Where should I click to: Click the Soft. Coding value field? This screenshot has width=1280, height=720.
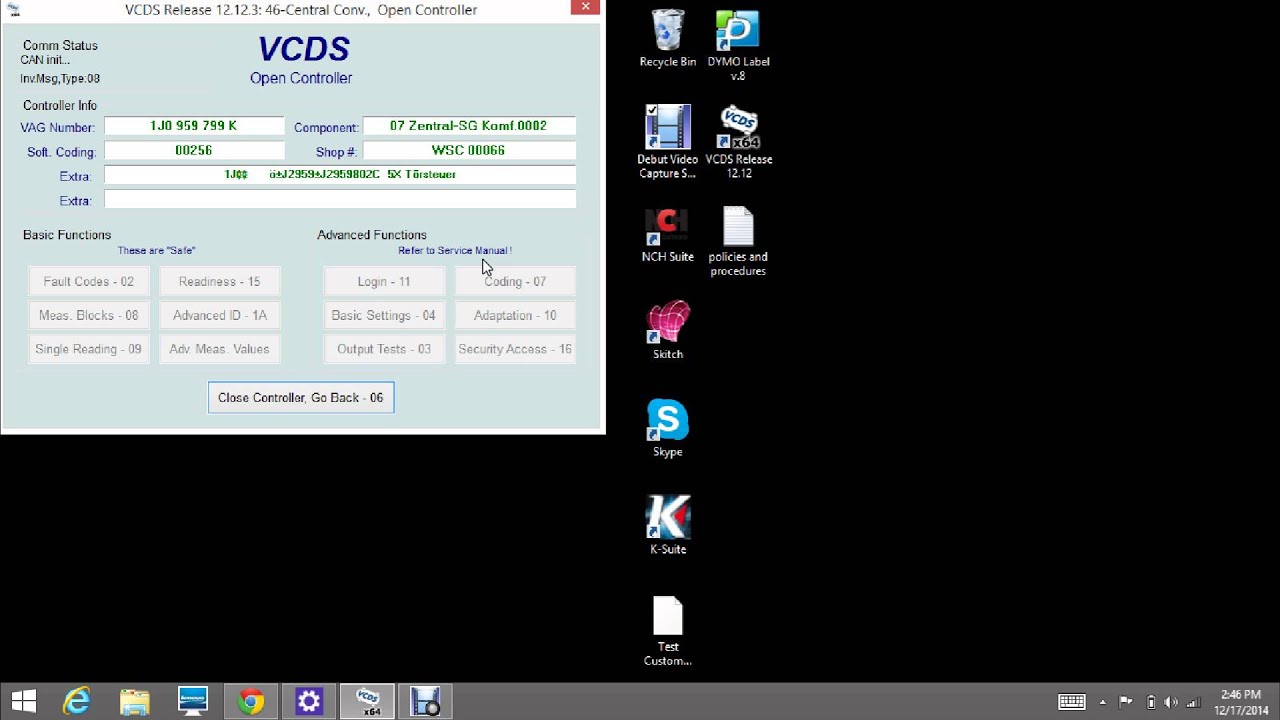(194, 150)
